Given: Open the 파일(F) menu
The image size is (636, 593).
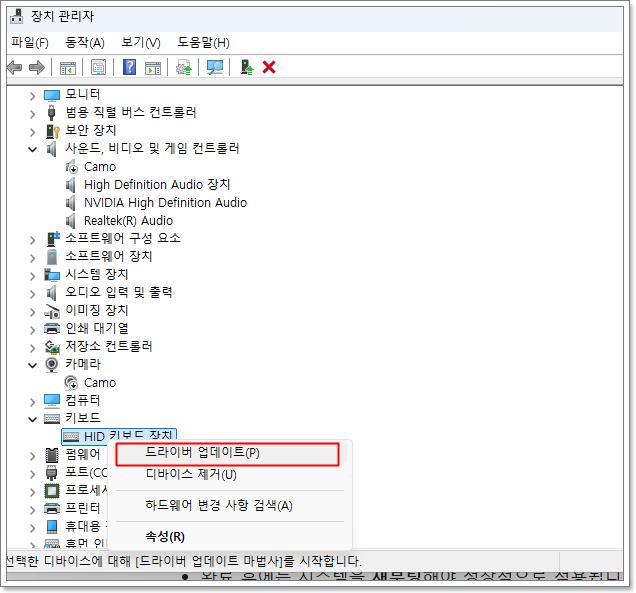Looking at the screenshot, I should pyautogui.click(x=30, y=42).
